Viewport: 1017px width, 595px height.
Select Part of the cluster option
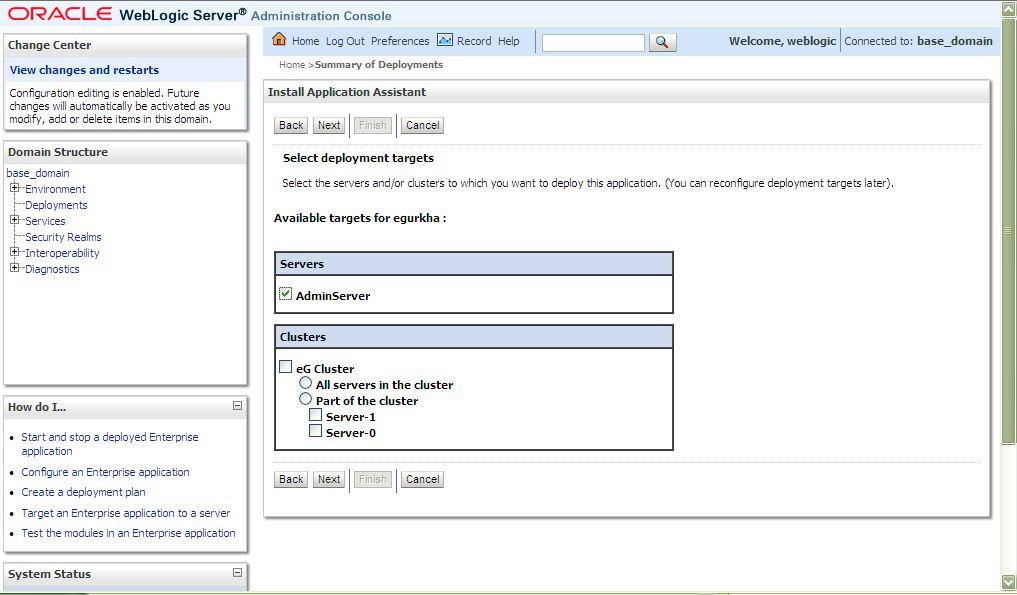(305, 398)
